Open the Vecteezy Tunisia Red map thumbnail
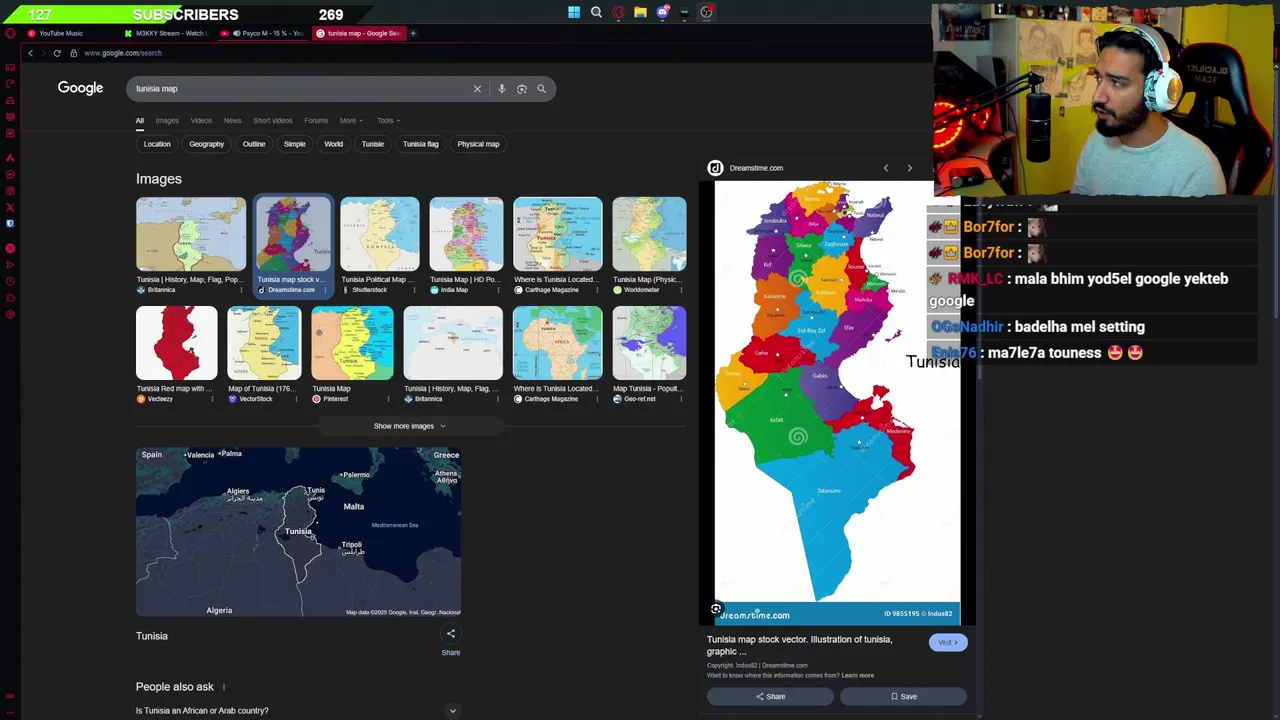Screen dimensions: 1280x720 tap(177, 343)
